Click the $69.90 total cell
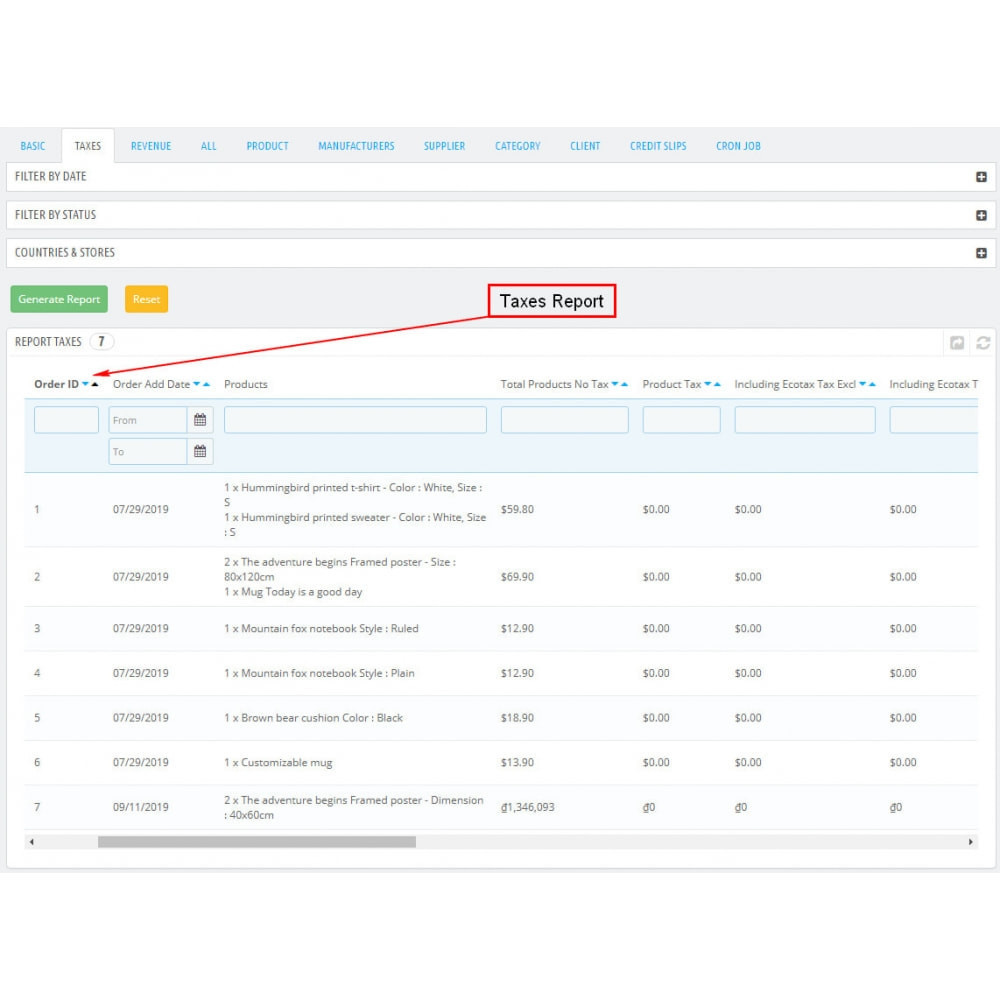Image resolution: width=1000 pixels, height=1000 pixels. tap(517, 577)
